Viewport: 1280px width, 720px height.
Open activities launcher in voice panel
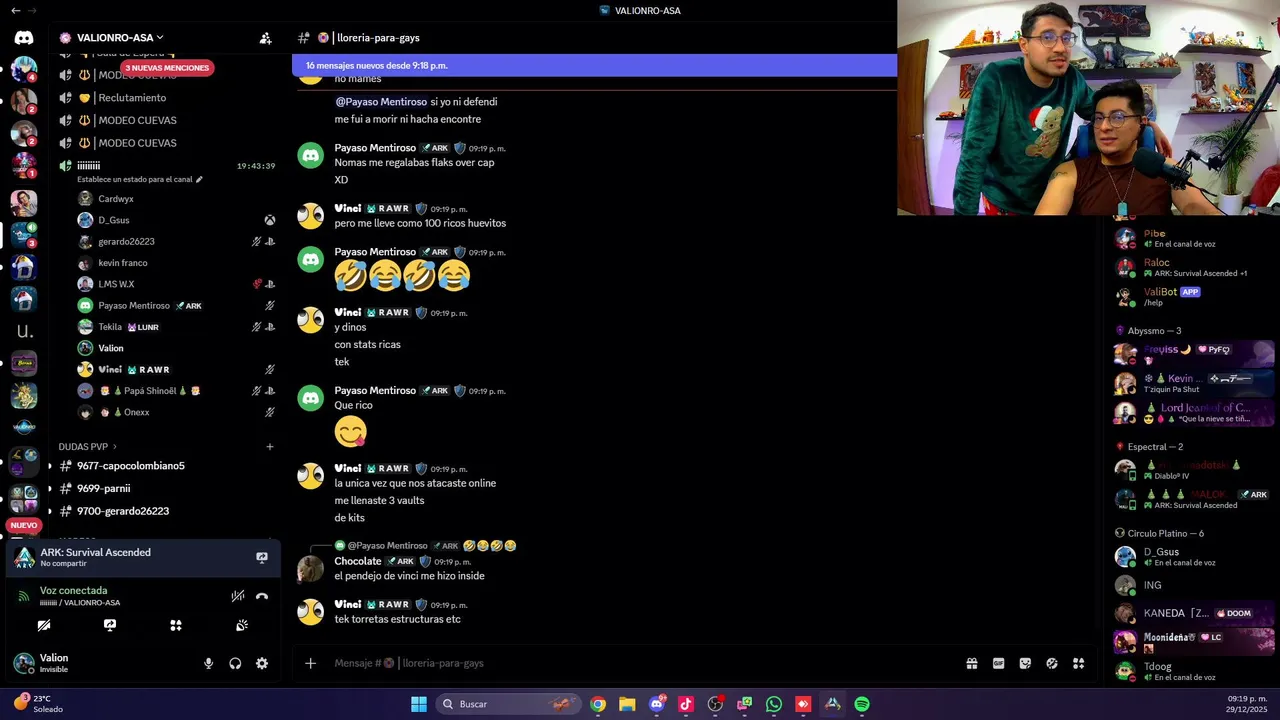coord(176,625)
